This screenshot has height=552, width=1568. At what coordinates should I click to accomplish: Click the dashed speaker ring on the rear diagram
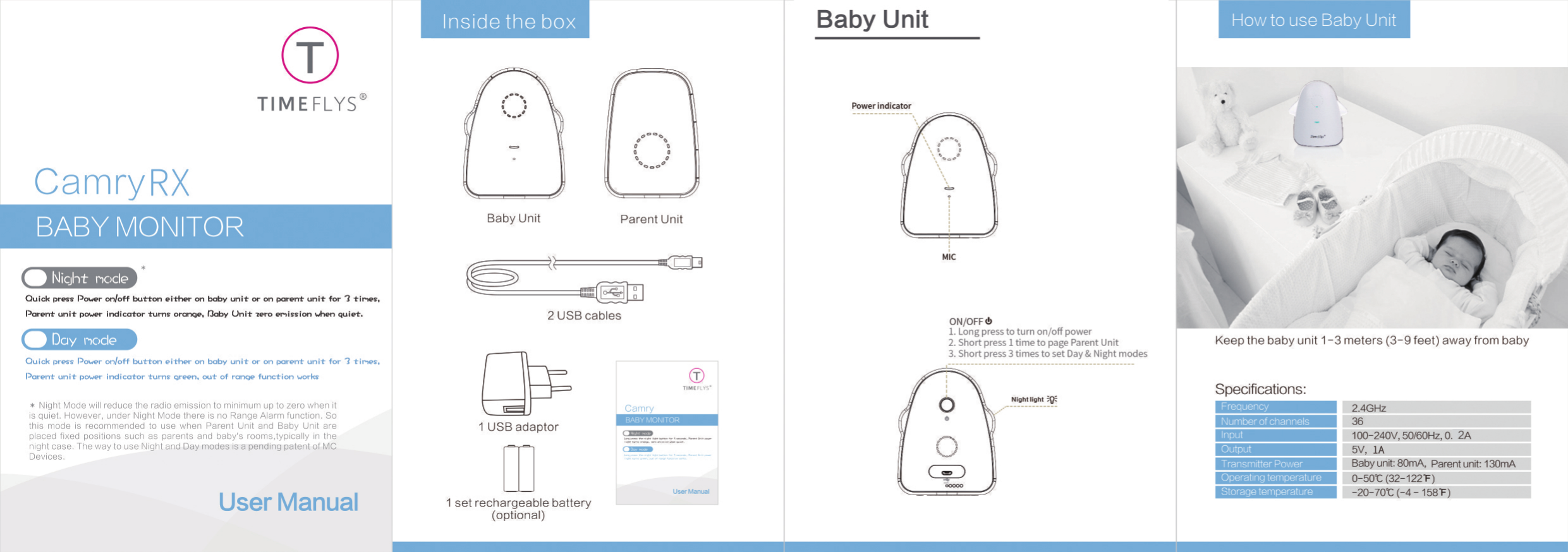click(x=946, y=447)
